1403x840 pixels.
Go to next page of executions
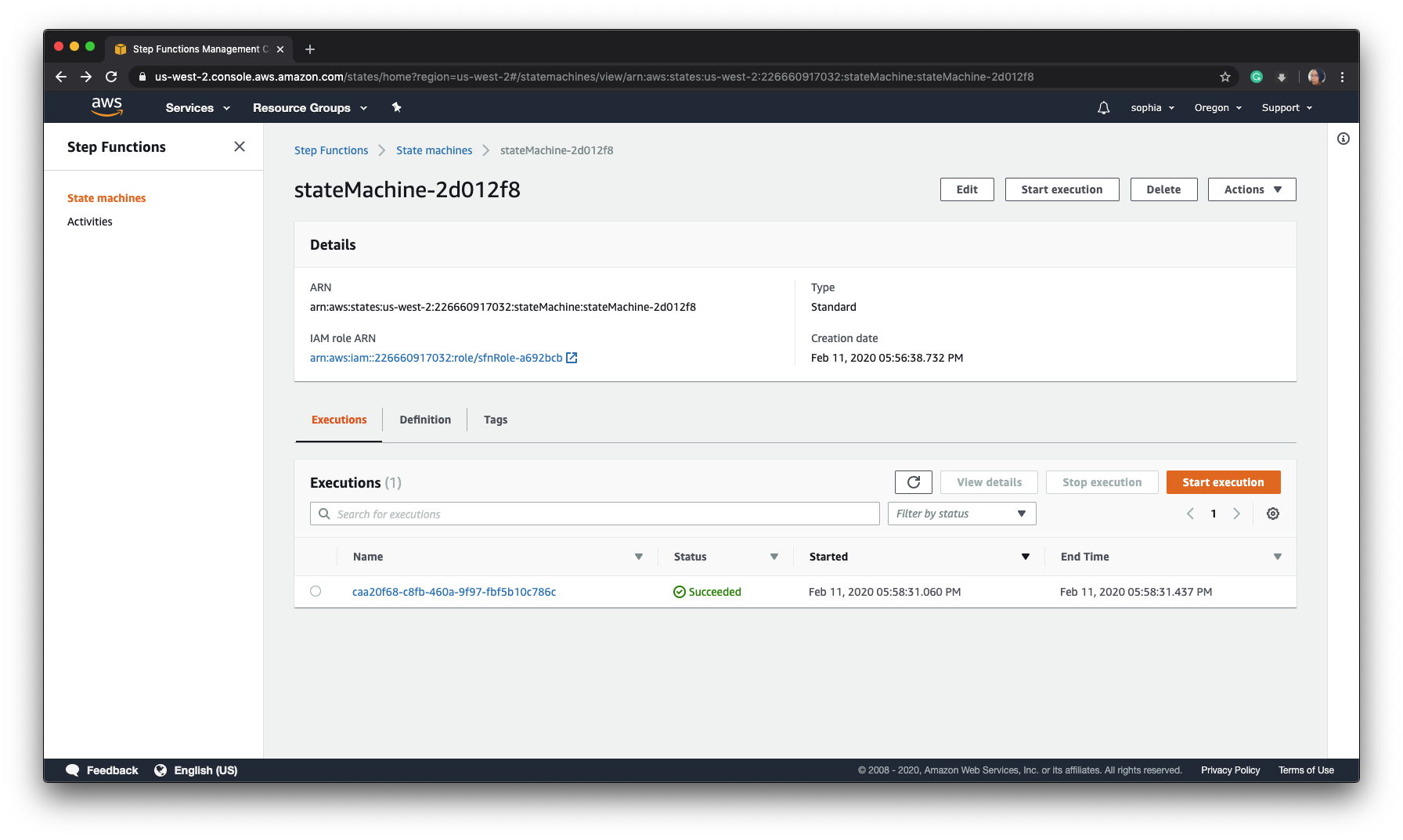(1237, 514)
